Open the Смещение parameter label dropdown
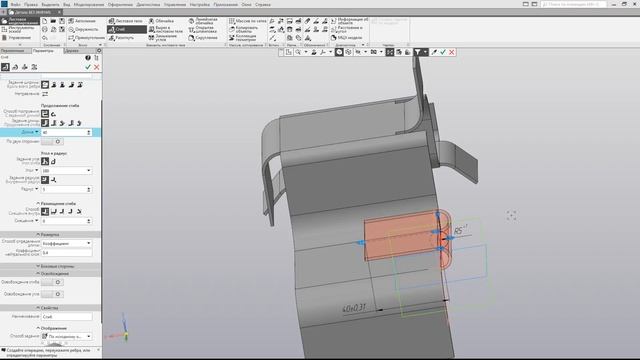The height and width of the screenshot is (360, 640). coord(27,221)
